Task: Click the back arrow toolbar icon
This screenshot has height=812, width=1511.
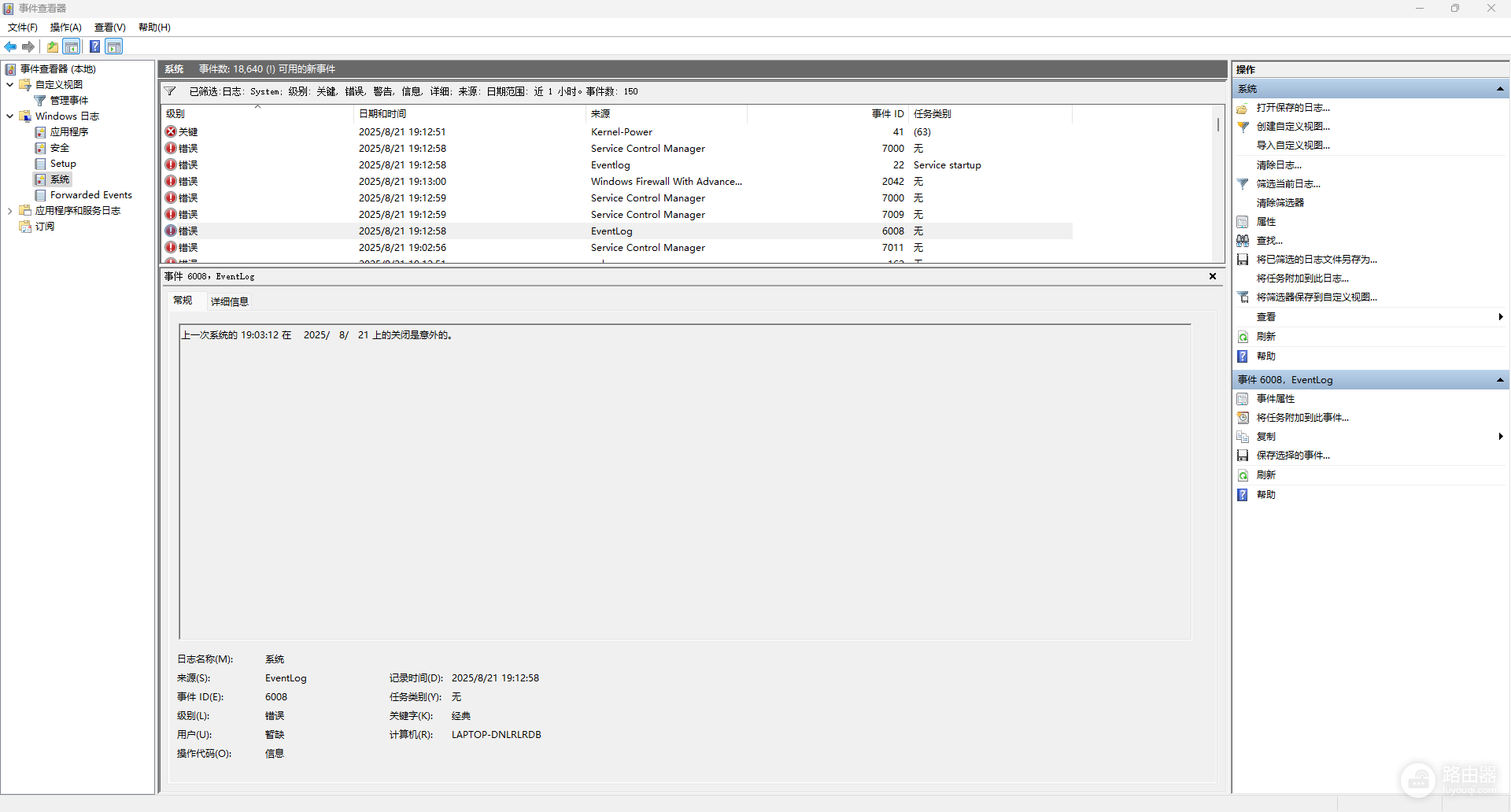Action: tap(10, 46)
